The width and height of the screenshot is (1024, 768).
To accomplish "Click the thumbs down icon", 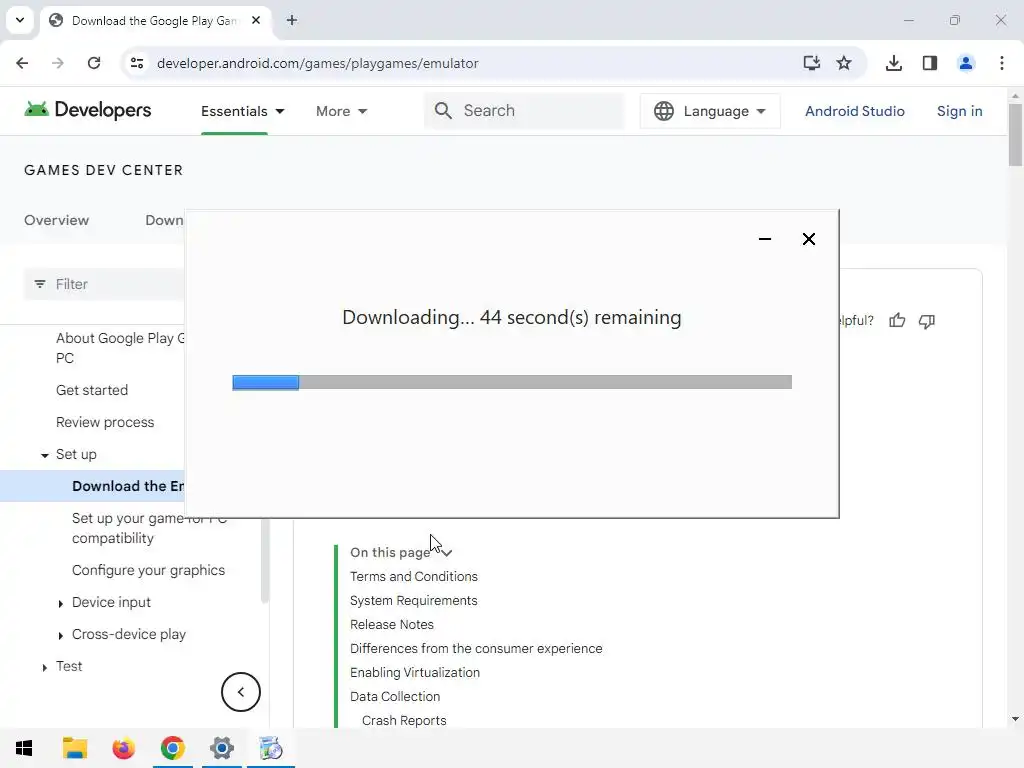I will [927, 321].
